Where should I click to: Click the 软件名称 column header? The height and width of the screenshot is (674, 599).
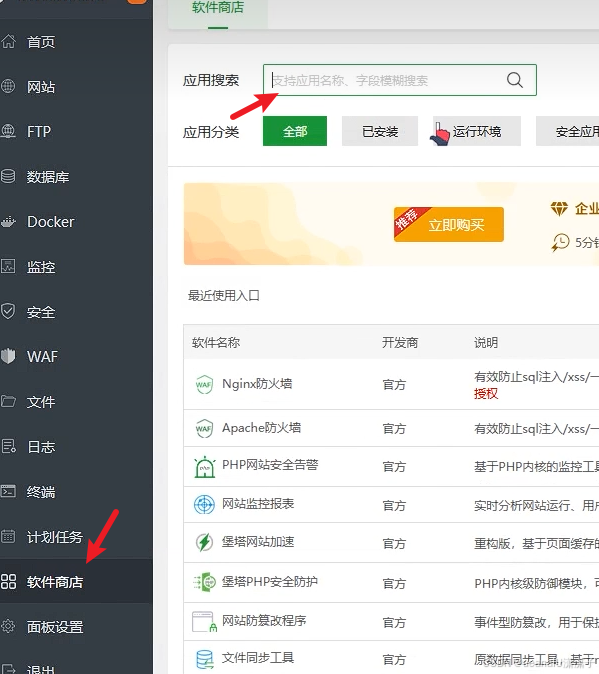click(216, 343)
